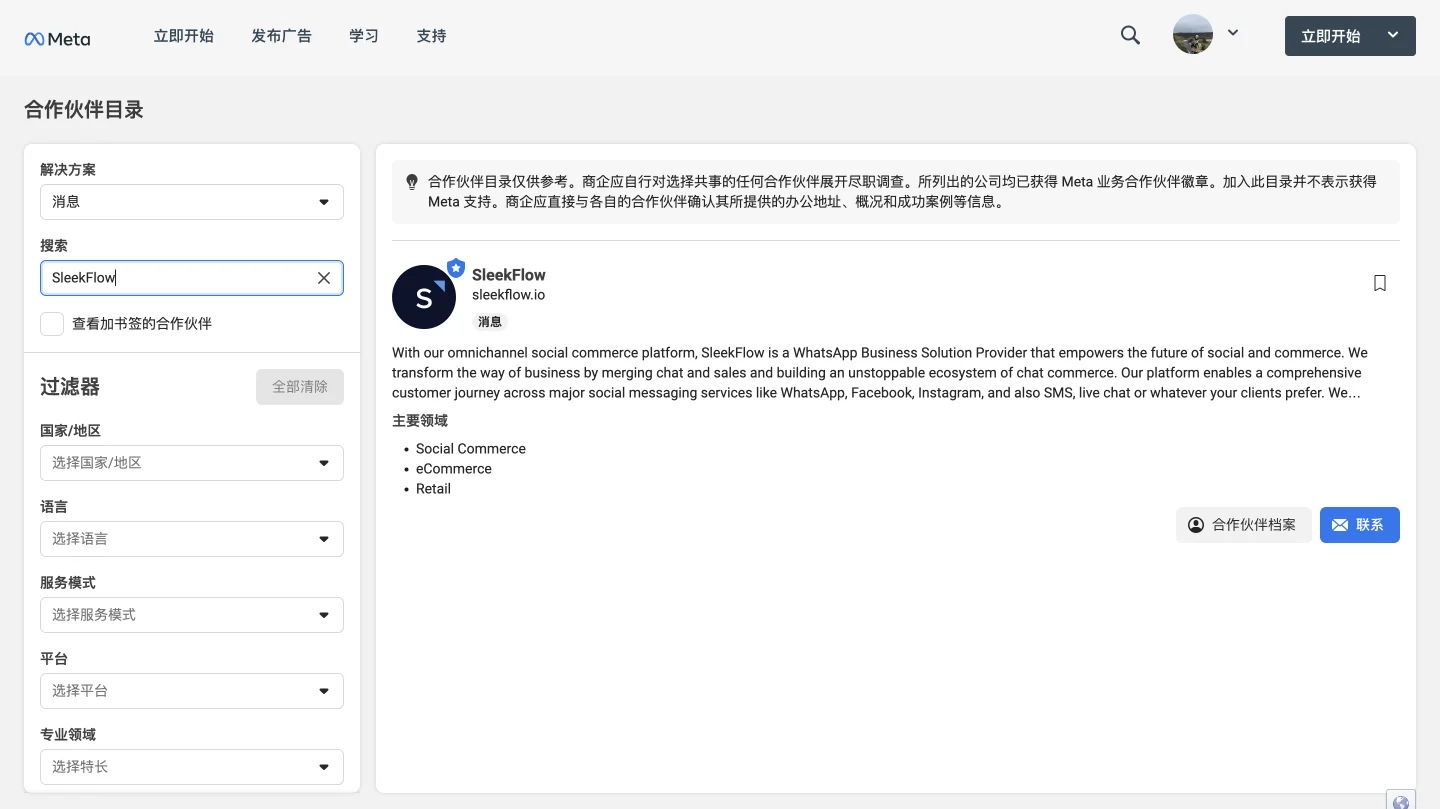Click the SleekFlow round logo
This screenshot has width=1440, height=809.
point(424,297)
